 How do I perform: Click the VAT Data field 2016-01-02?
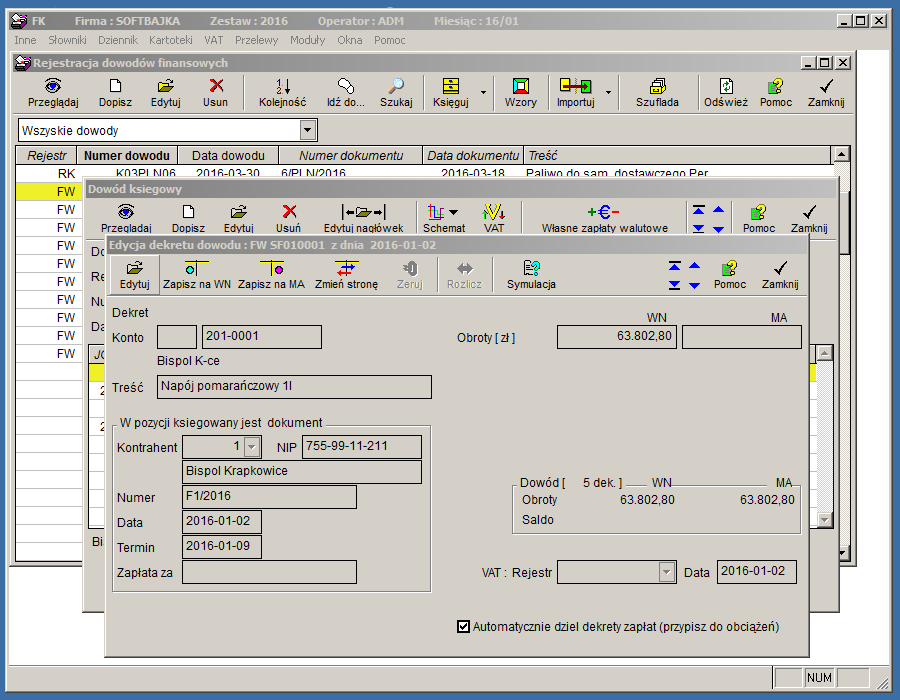(757, 572)
